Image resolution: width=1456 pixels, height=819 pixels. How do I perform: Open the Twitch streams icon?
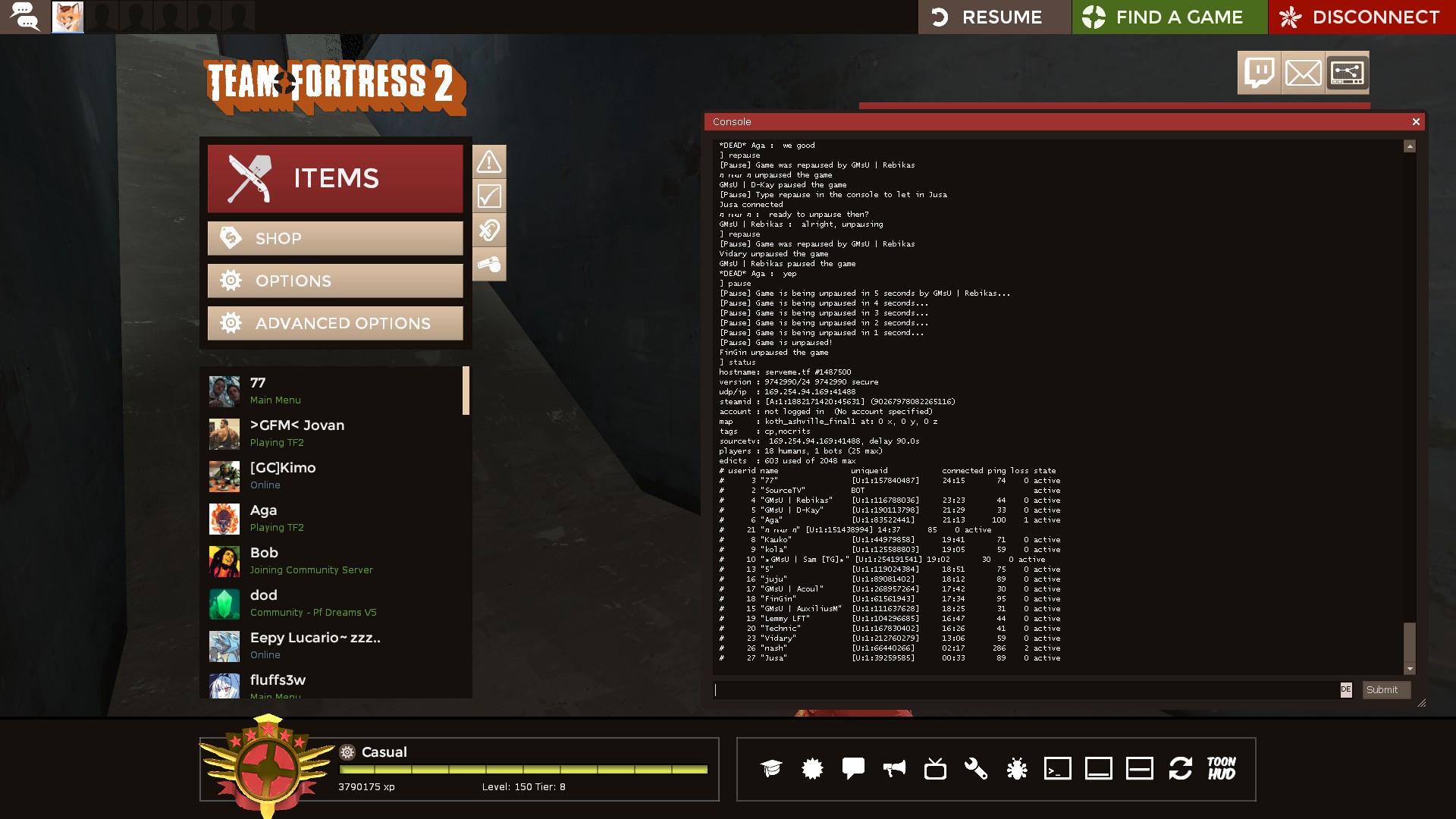point(1259,73)
